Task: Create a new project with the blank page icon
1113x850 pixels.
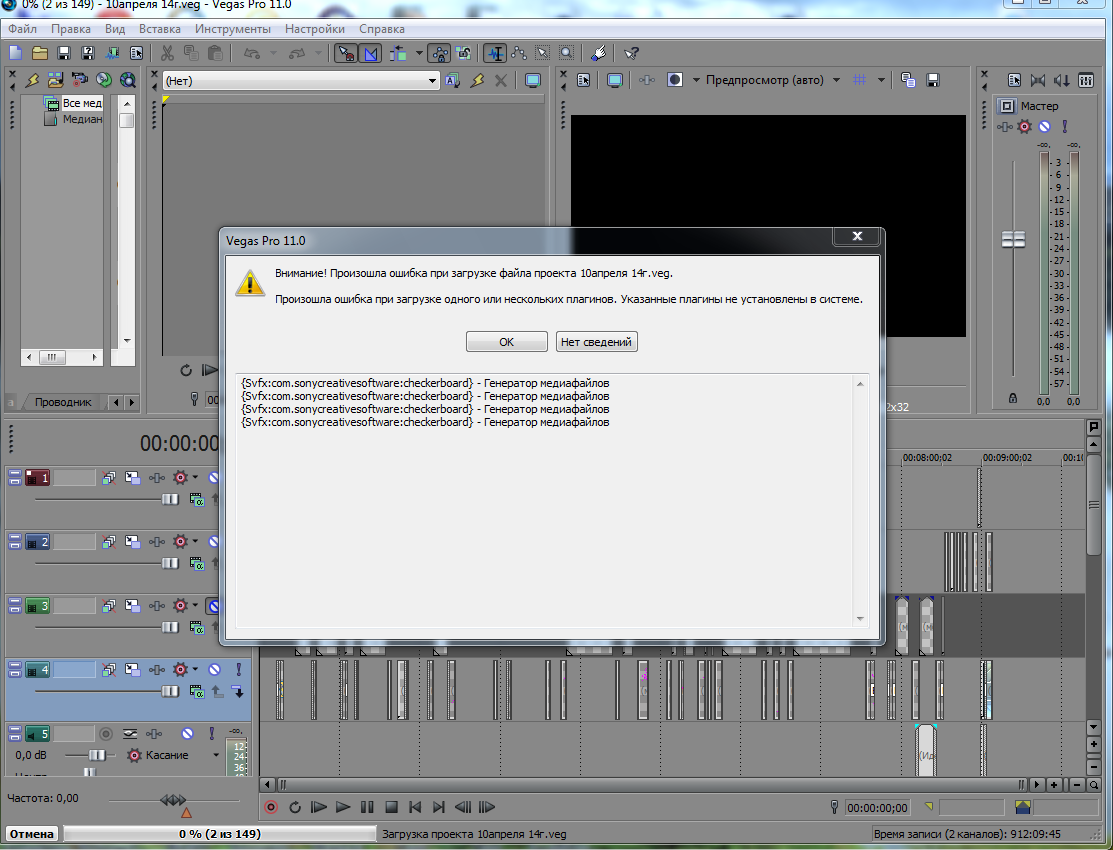Action: coord(16,53)
